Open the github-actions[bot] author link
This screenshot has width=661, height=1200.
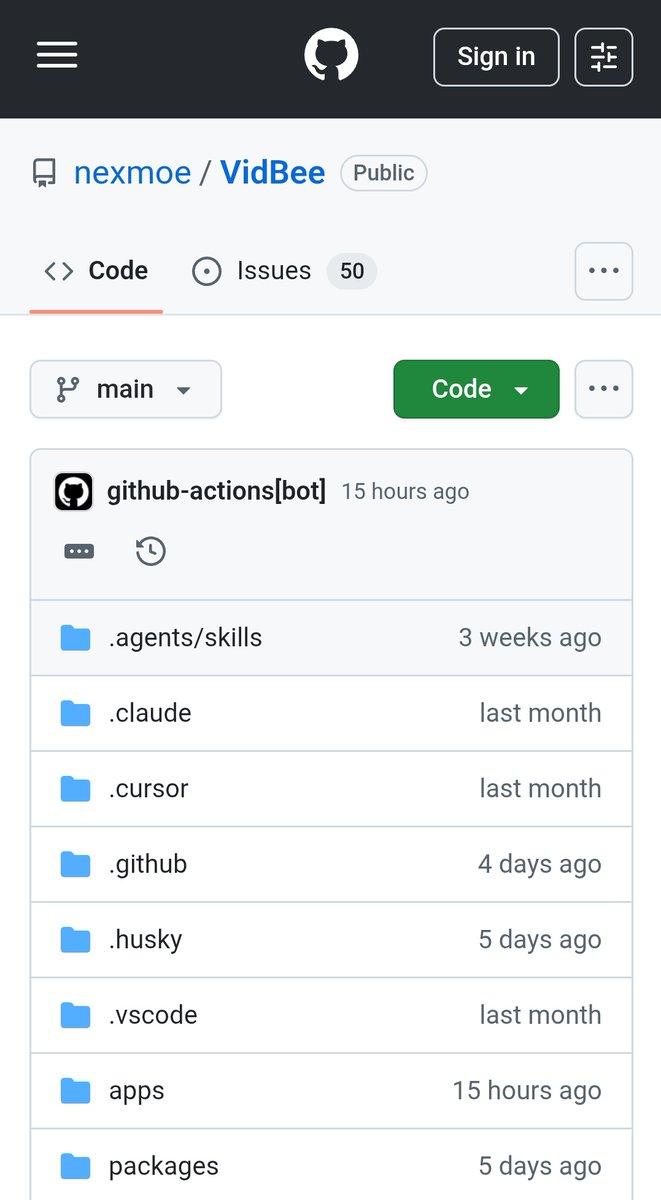click(216, 491)
